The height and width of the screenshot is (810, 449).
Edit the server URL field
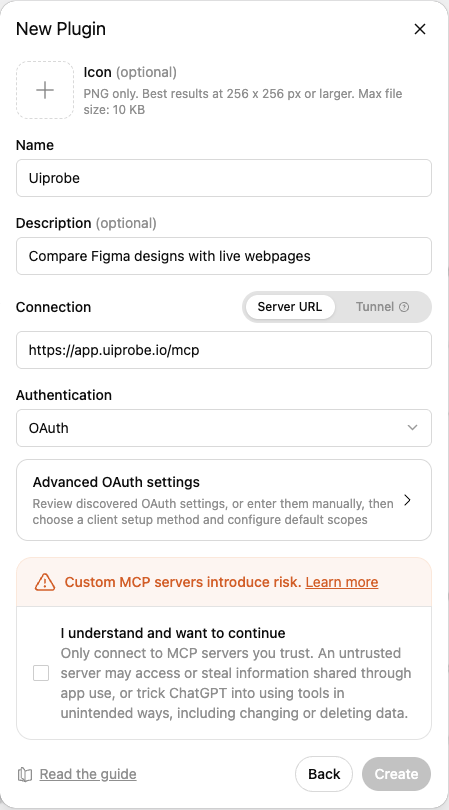224,350
